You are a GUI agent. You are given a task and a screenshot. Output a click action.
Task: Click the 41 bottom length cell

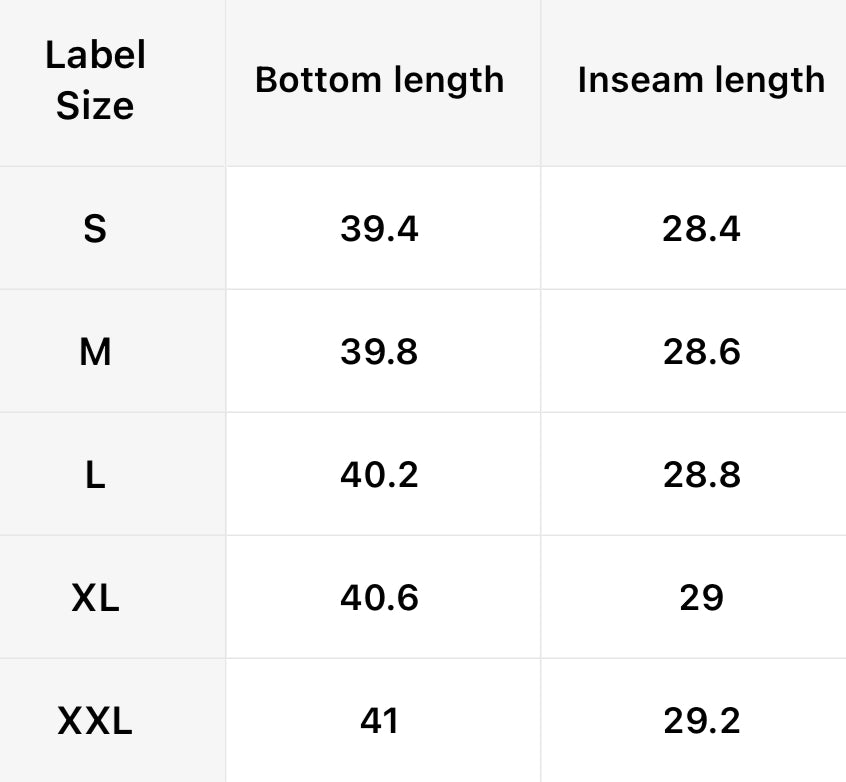[x=379, y=721]
